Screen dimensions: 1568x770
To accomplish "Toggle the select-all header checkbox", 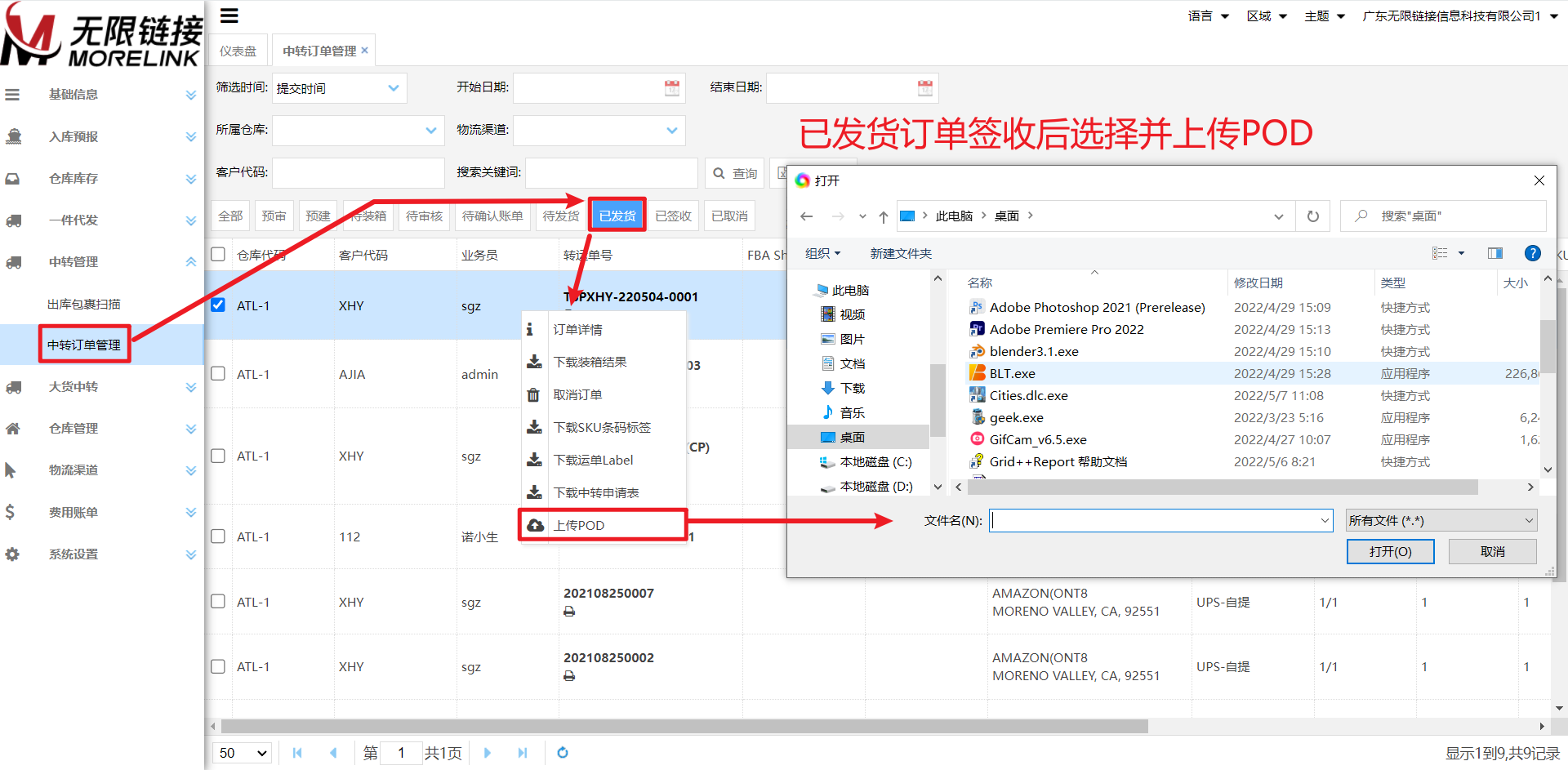I will click(218, 254).
